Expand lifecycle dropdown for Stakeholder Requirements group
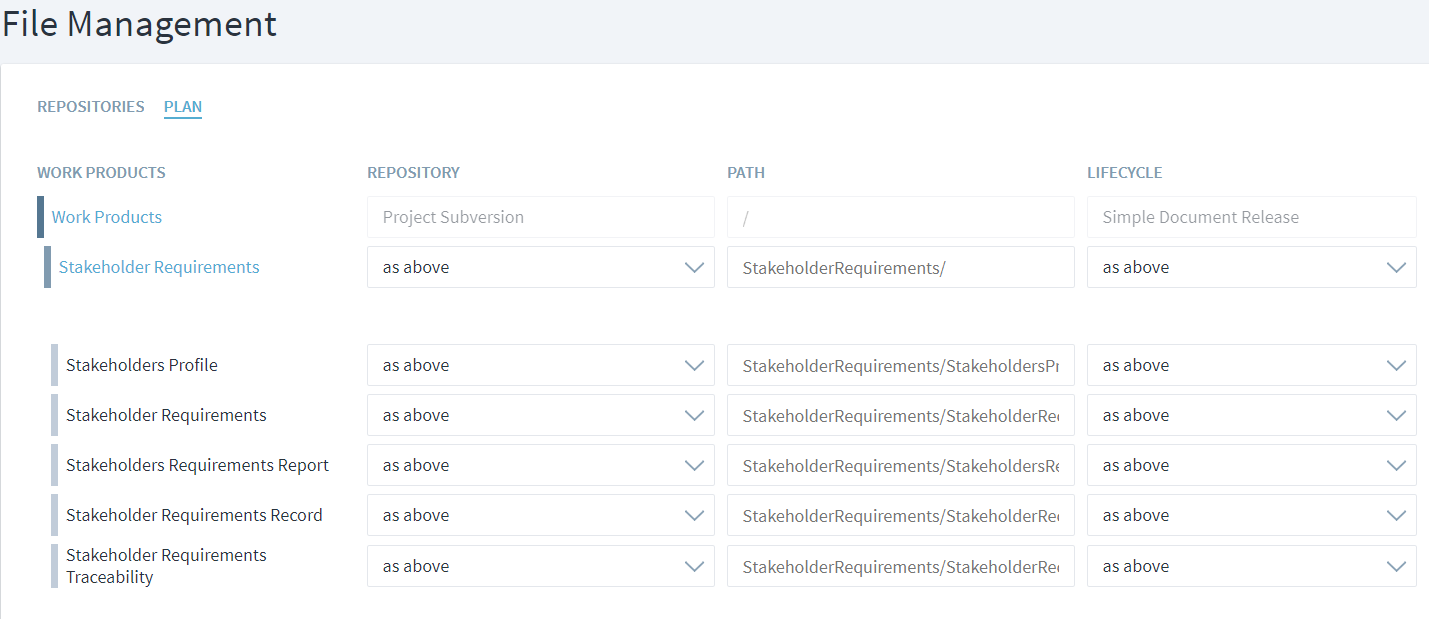1429x619 pixels. pyautogui.click(x=1251, y=267)
